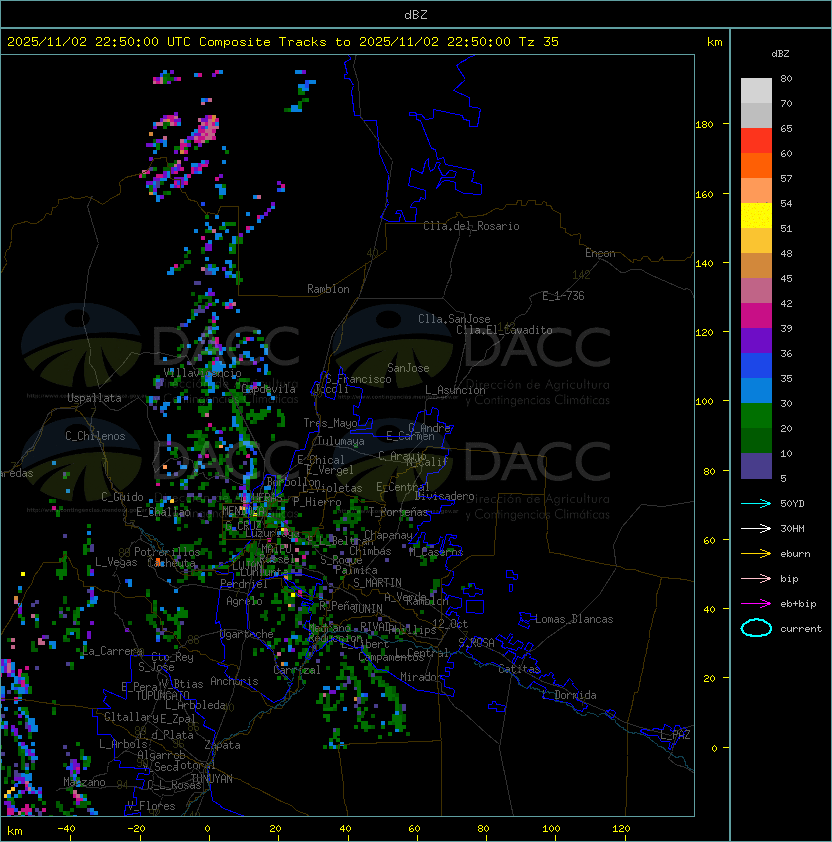This screenshot has width=832, height=842.
Task: Click the magenta eb+bip arrow icon
Action: click(x=756, y=604)
